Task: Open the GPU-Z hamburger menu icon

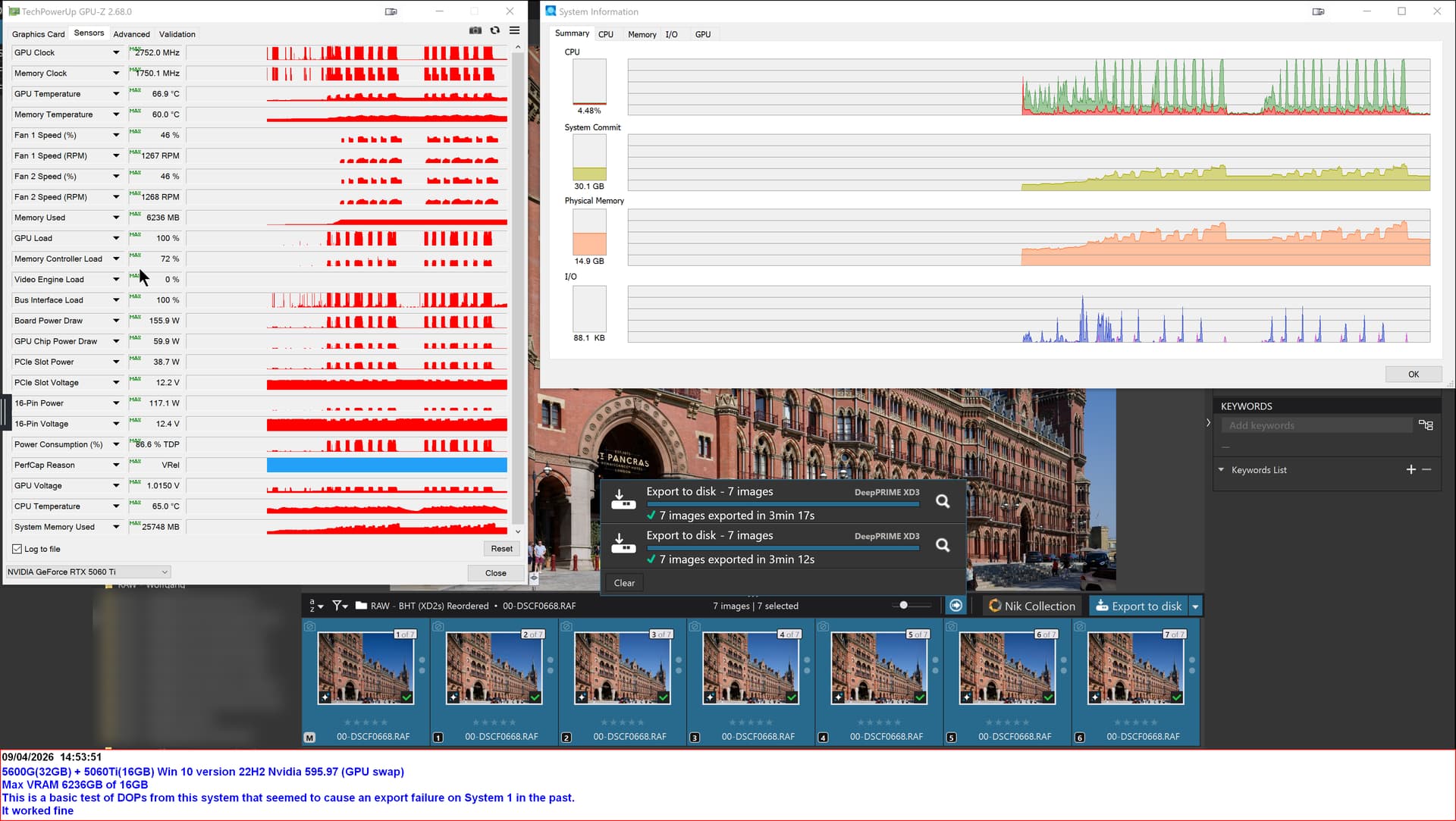Action: (515, 30)
